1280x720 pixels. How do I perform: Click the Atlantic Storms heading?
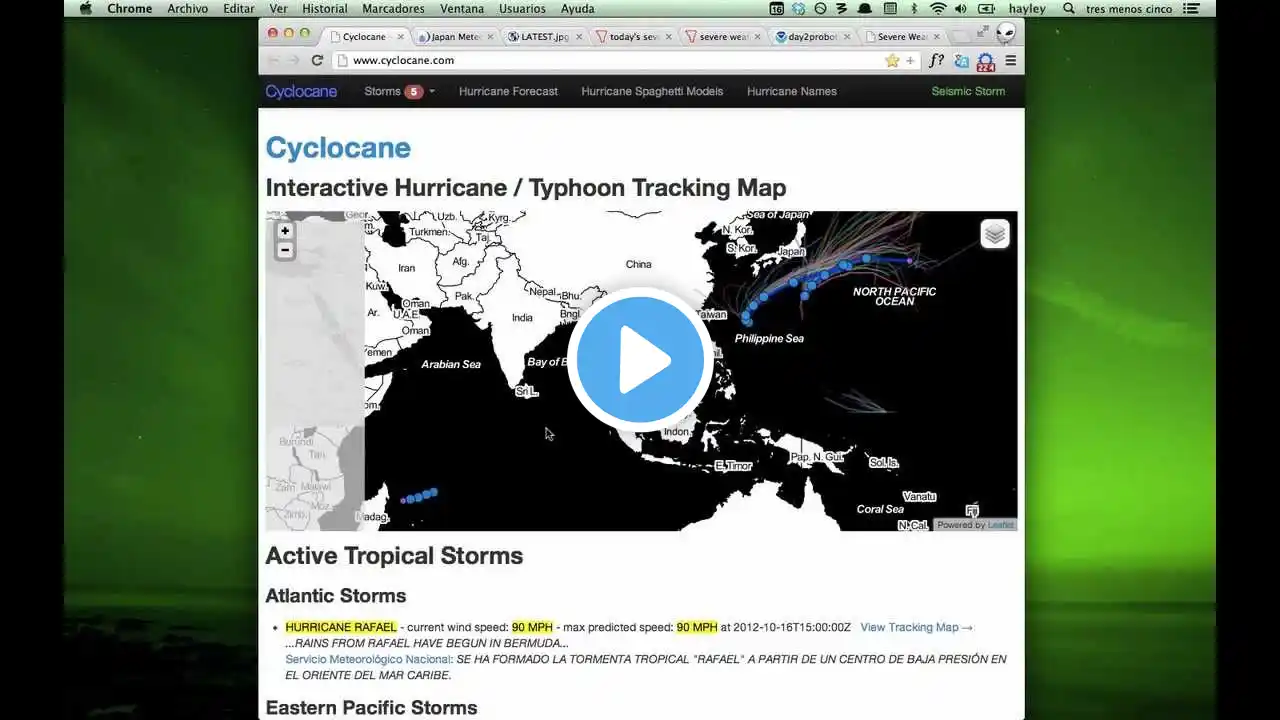tap(336, 596)
